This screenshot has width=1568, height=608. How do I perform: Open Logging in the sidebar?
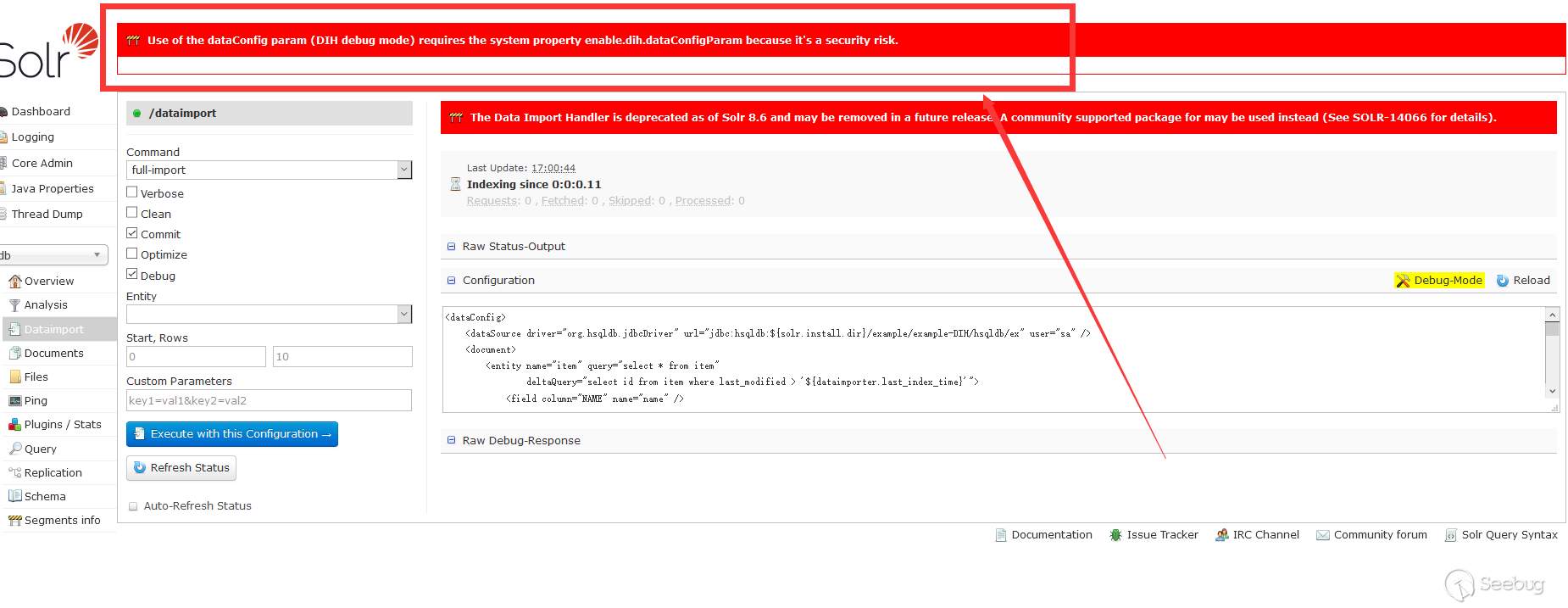(32, 137)
